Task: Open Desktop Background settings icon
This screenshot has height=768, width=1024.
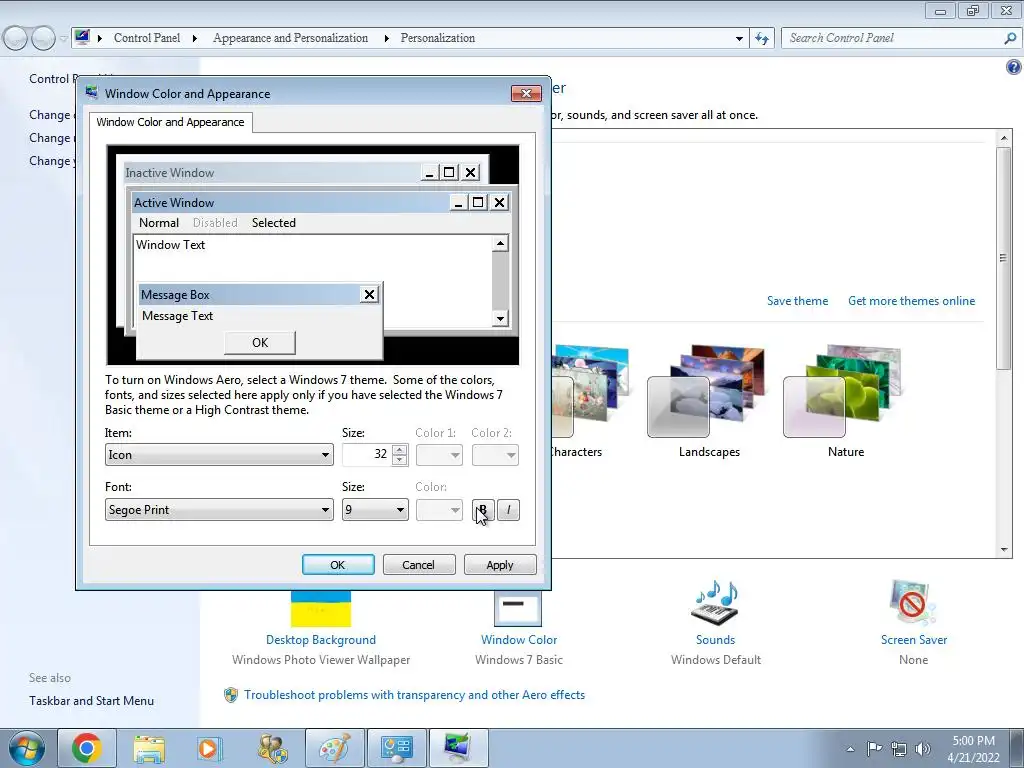Action: click(x=321, y=609)
